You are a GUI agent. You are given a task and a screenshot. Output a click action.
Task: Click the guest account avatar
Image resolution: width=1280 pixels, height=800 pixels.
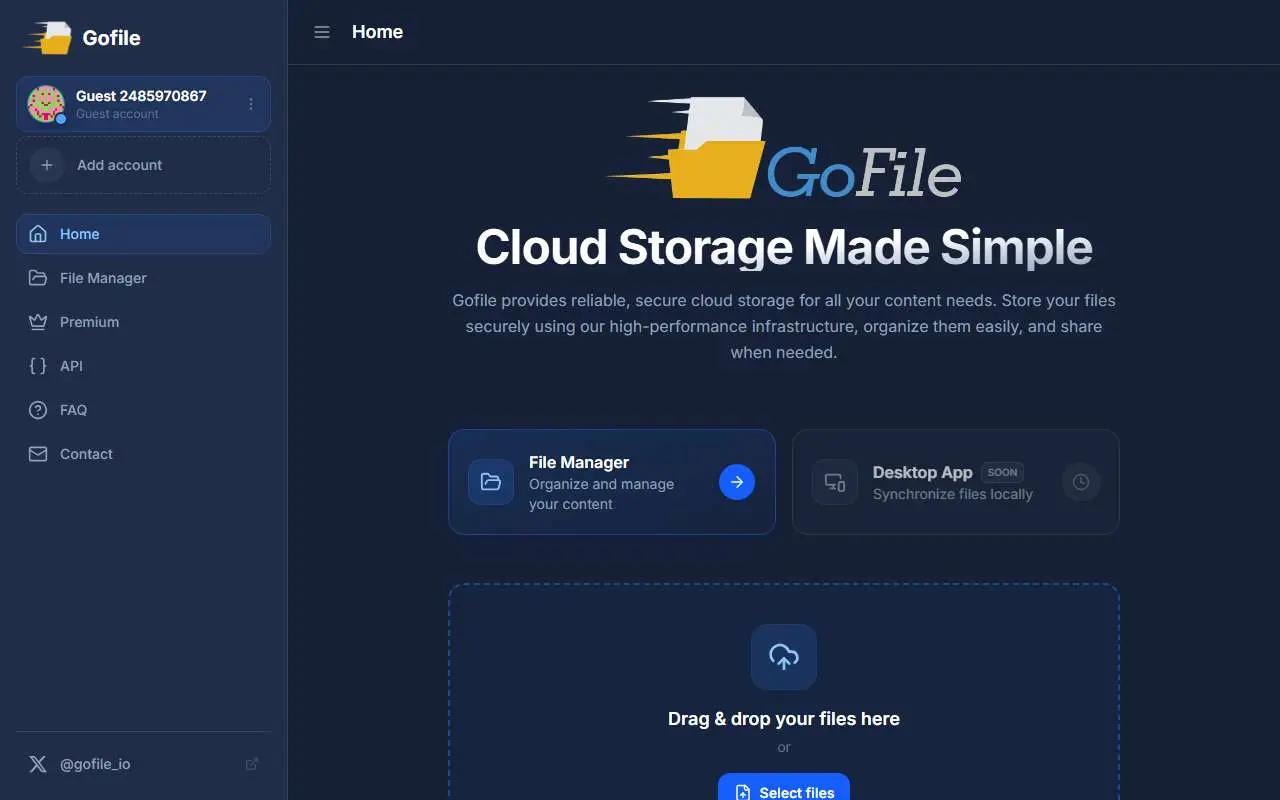(x=46, y=104)
